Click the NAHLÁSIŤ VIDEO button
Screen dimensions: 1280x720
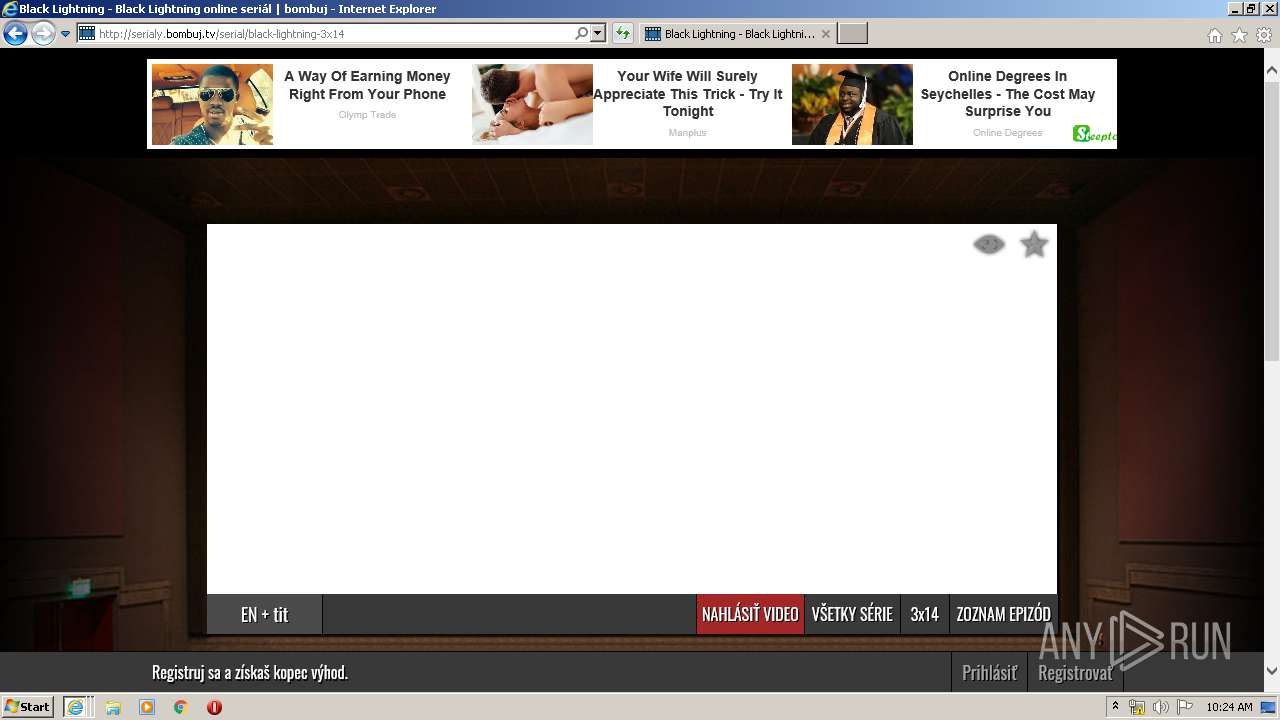click(x=750, y=614)
